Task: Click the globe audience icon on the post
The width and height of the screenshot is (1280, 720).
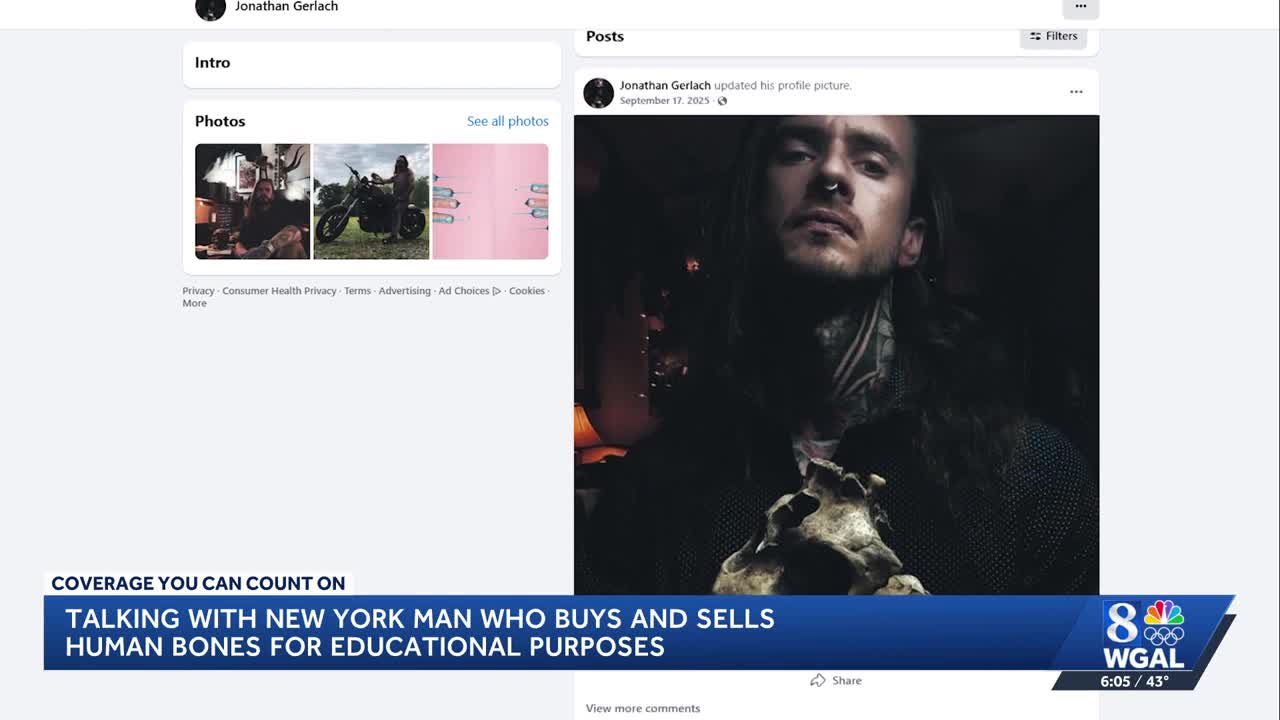Action: click(722, 101)
